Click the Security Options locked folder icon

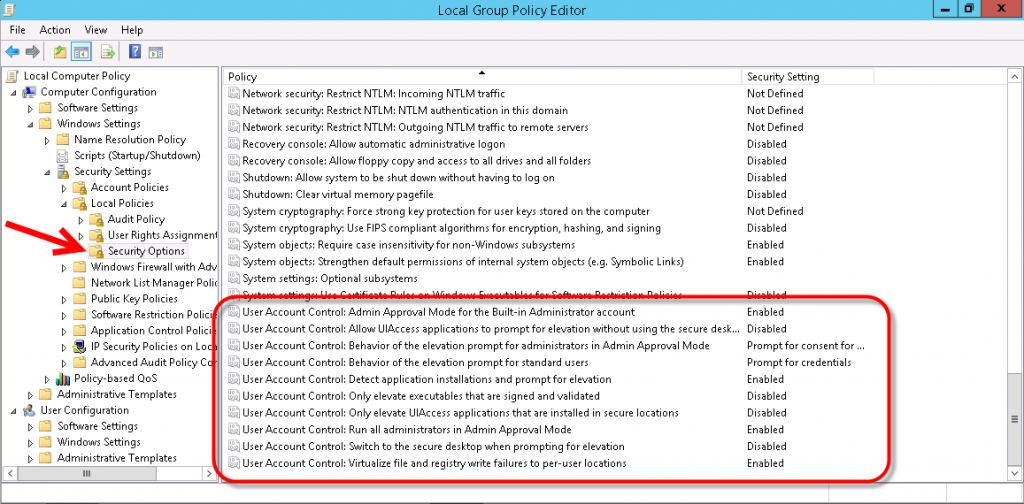pyautogui.click(x=97, y=251)
